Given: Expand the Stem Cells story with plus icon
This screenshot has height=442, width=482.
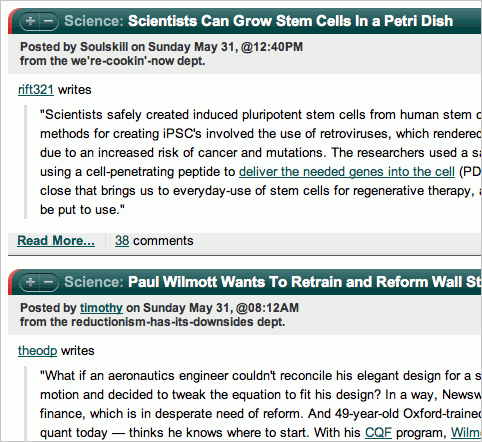Looking at the screenshot, I should coord(30,21).
